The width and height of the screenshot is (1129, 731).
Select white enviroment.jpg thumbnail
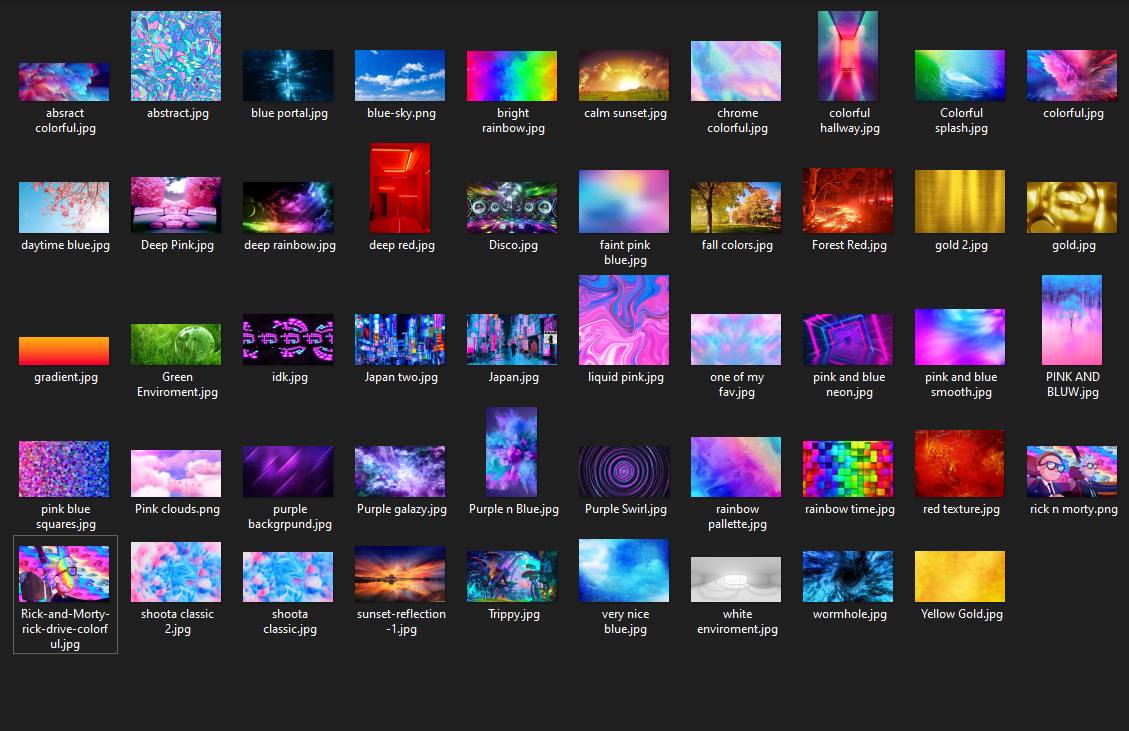point(736,579)
